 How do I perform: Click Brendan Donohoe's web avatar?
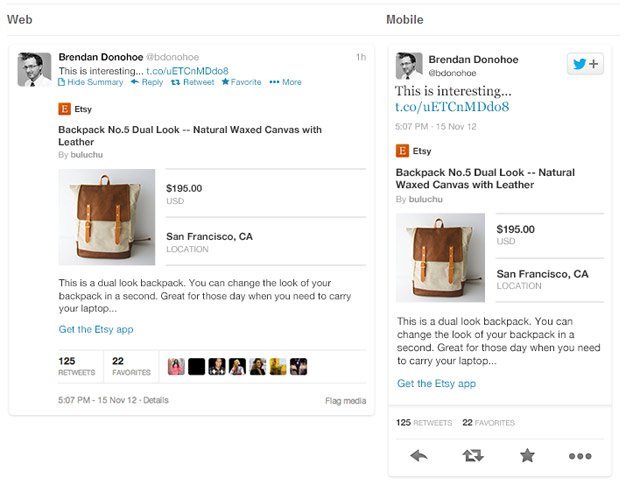(35, 69)
